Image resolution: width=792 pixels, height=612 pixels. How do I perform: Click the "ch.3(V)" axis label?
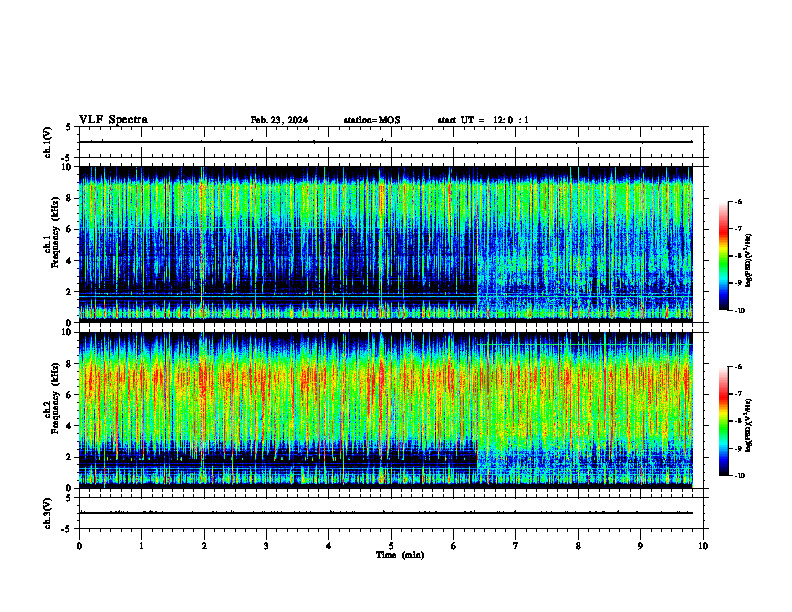click(47, 513)
